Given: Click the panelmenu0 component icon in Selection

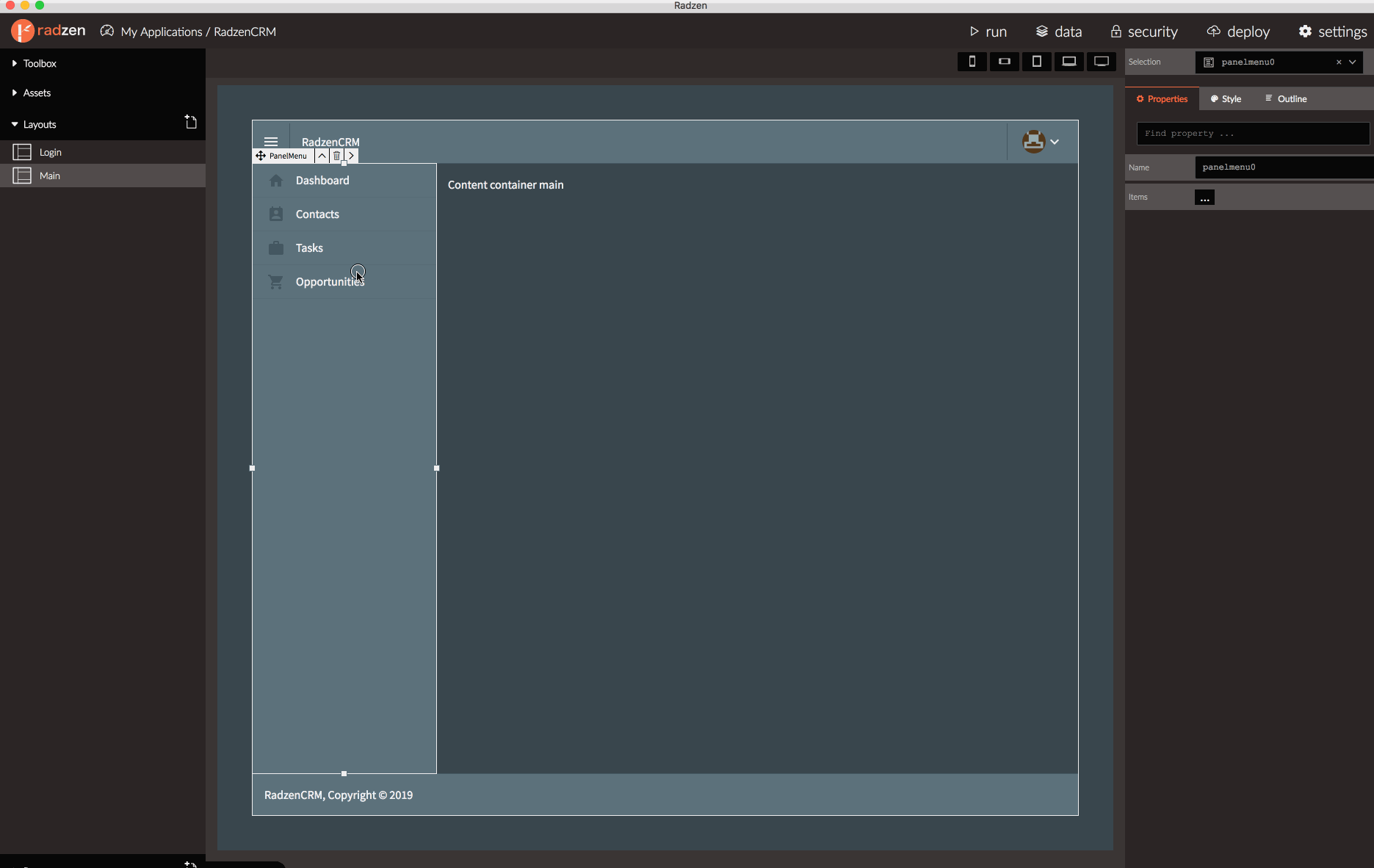Looking at the screenshot, I should click(1209, 62).
